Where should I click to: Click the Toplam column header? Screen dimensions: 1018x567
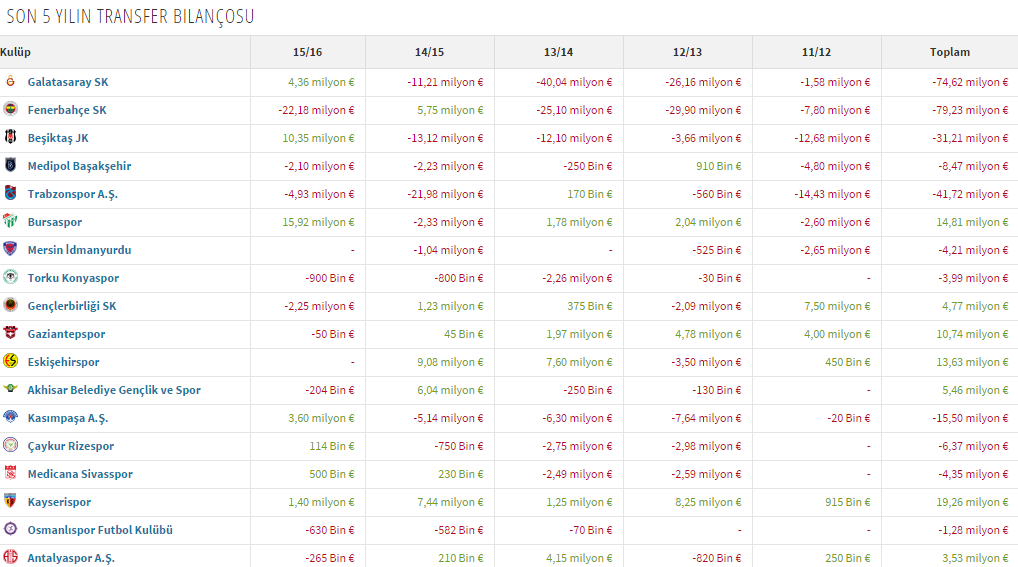pos(950,52)
